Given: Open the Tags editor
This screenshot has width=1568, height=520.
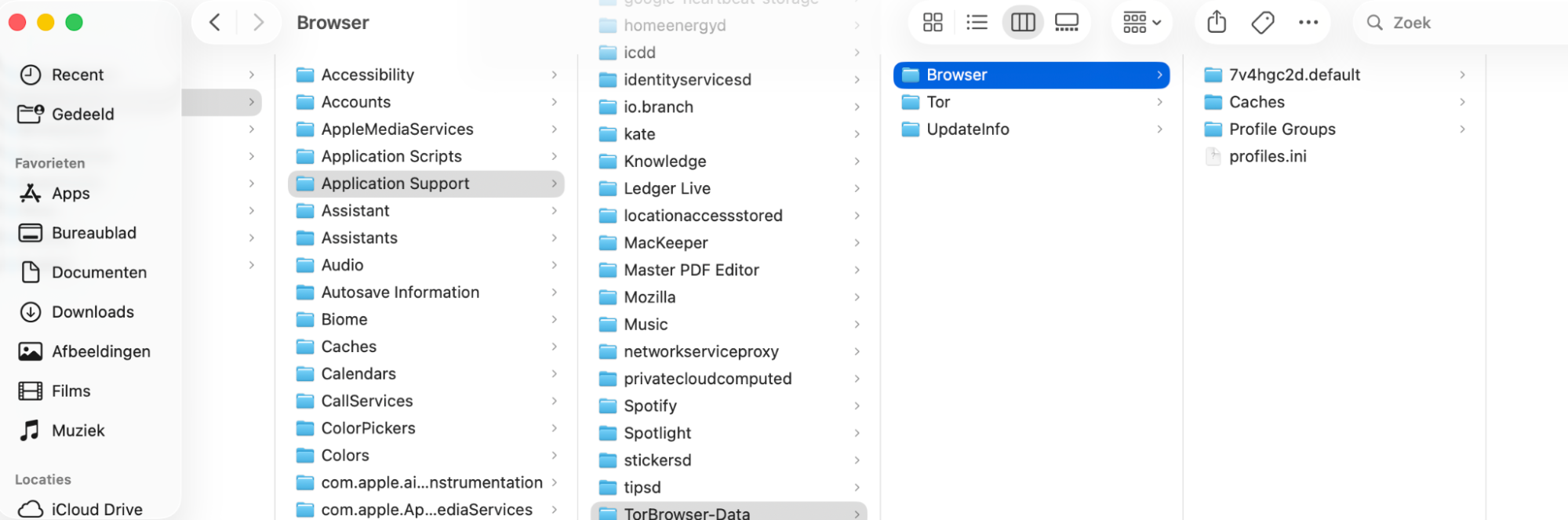Looking at the screenshot, I should click(1263, 23).
